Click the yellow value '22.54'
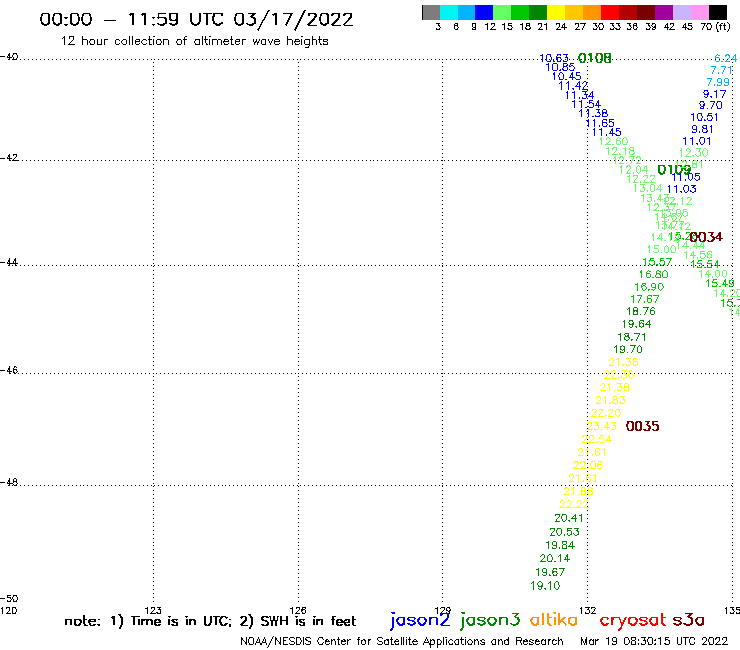This screenshot has height=650, width=740. click(x=597, y=439)
